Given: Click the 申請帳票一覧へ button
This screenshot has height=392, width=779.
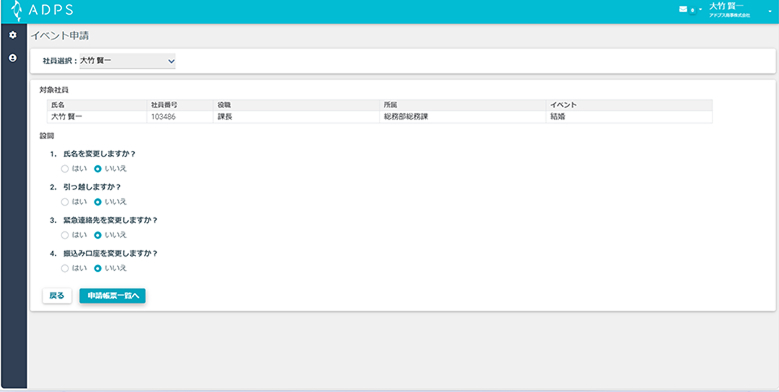Looking at the screenshot, I should [112, 296].
